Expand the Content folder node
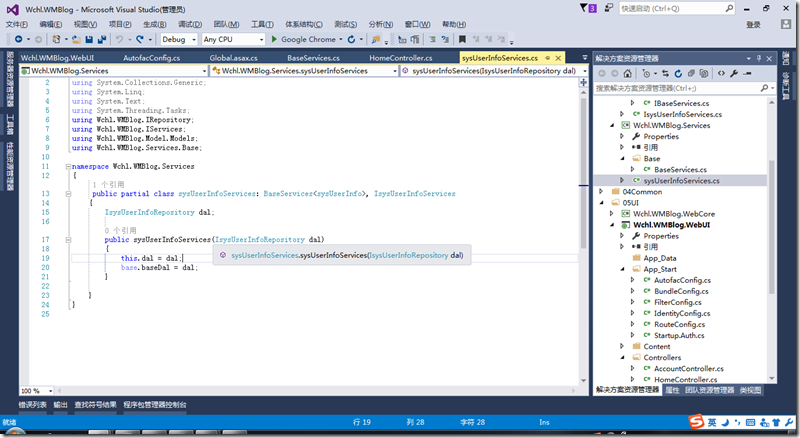This screenshot has width=800, height=438. tap(622, 346)
